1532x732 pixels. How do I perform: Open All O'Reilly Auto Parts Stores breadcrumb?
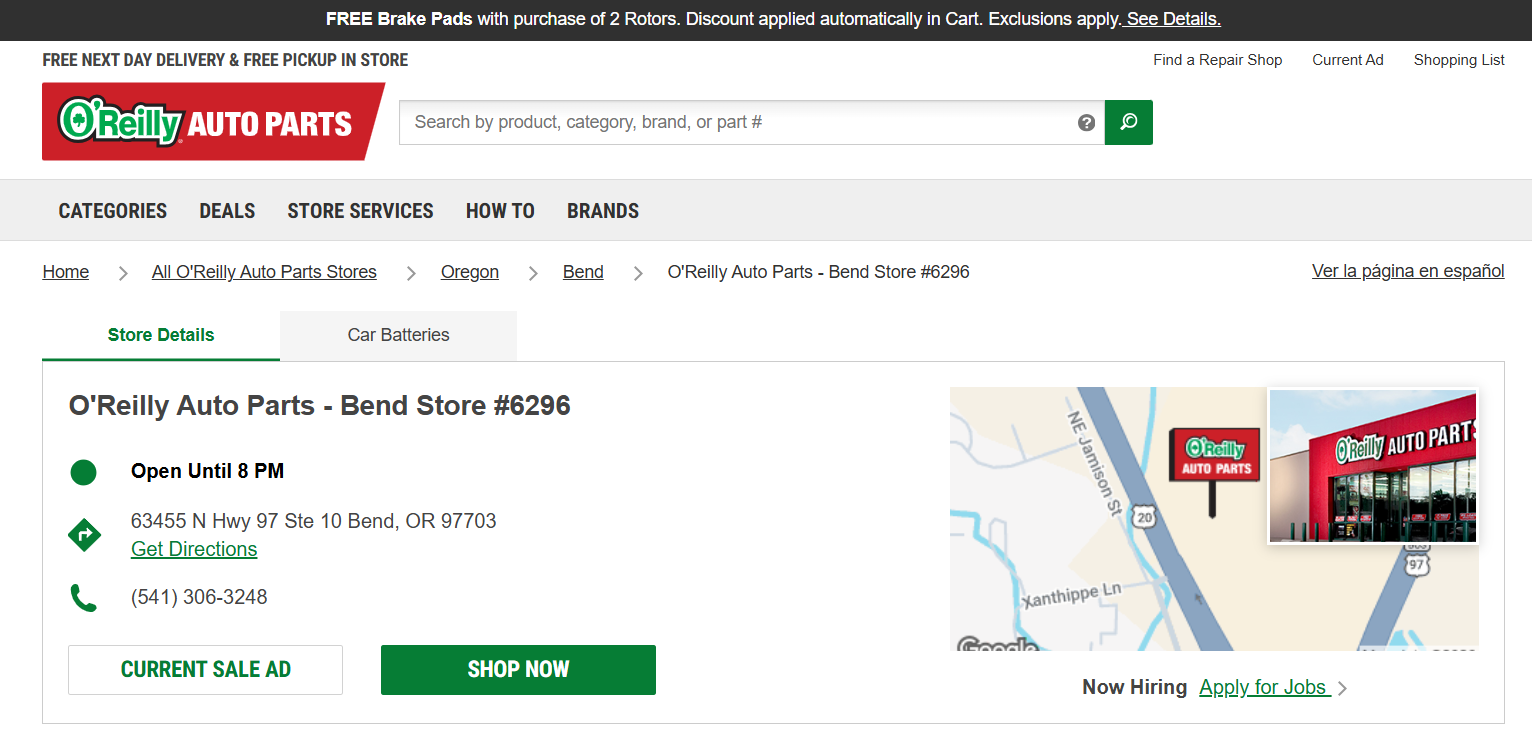[264, 272]
